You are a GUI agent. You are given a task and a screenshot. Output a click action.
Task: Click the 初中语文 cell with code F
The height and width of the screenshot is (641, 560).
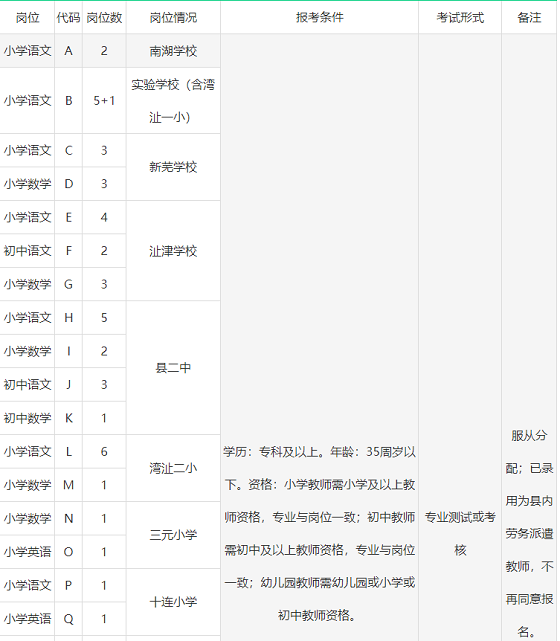pyautogui.click(x=27, y=251)
